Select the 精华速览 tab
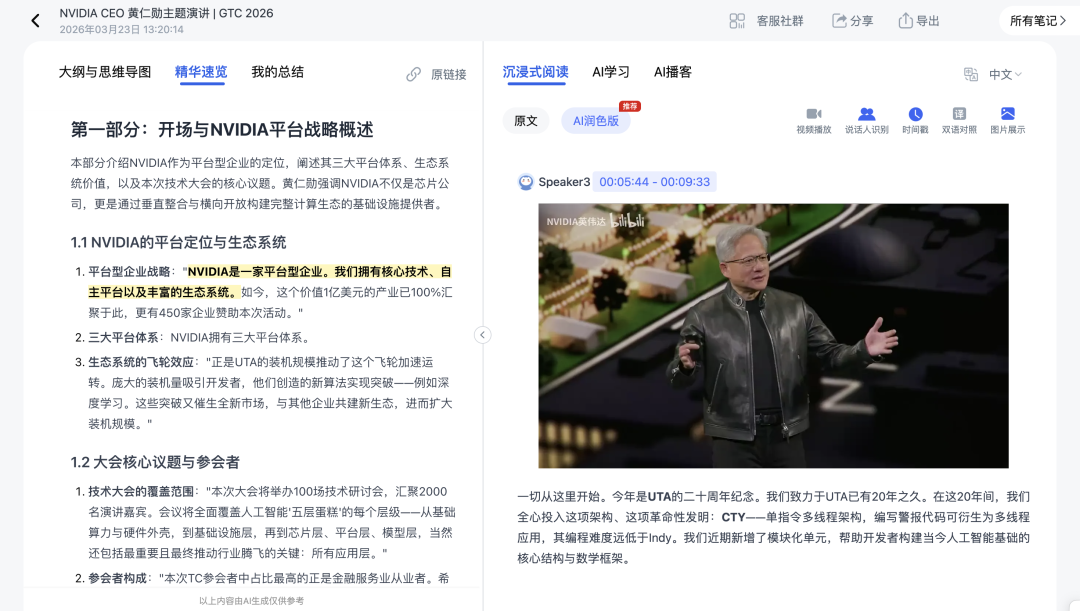 pyautogui.click(x=201, y=72)
